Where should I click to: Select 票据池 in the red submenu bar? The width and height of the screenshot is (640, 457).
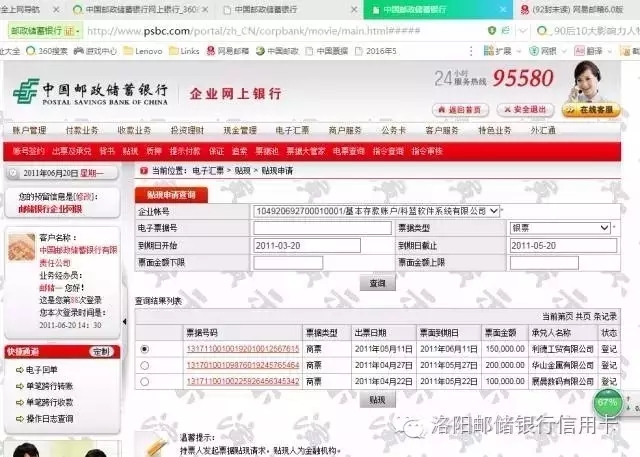(267, 151)
